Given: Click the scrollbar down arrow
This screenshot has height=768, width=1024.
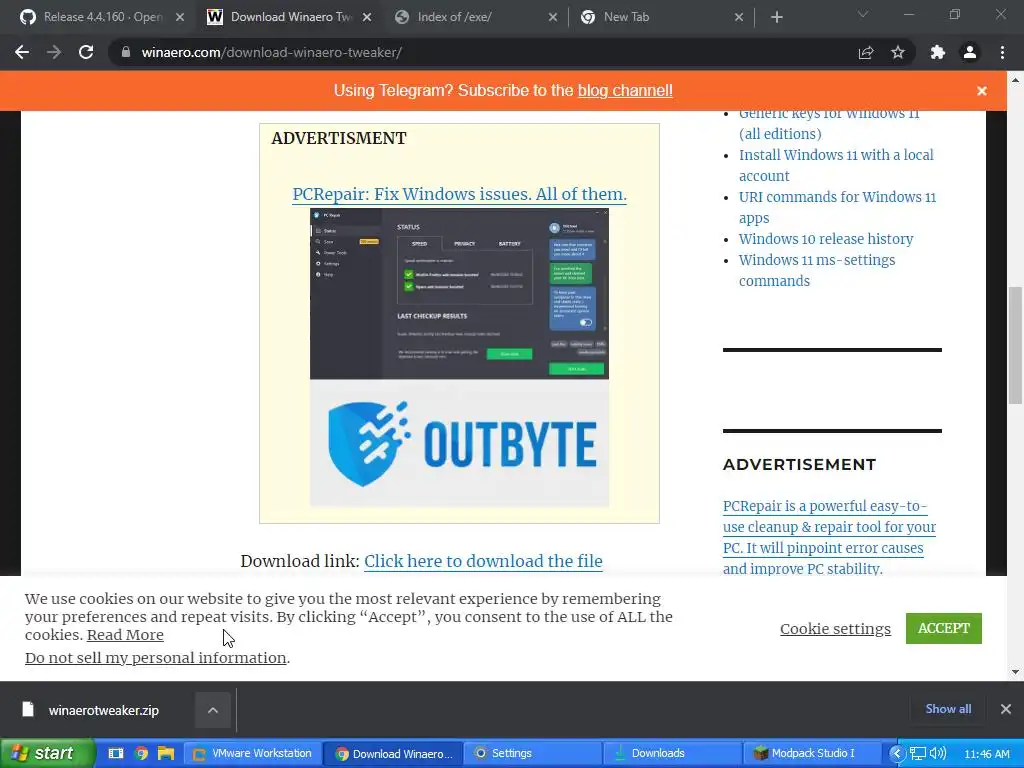Looking at the screenshot, I should tap(1015, 672).
